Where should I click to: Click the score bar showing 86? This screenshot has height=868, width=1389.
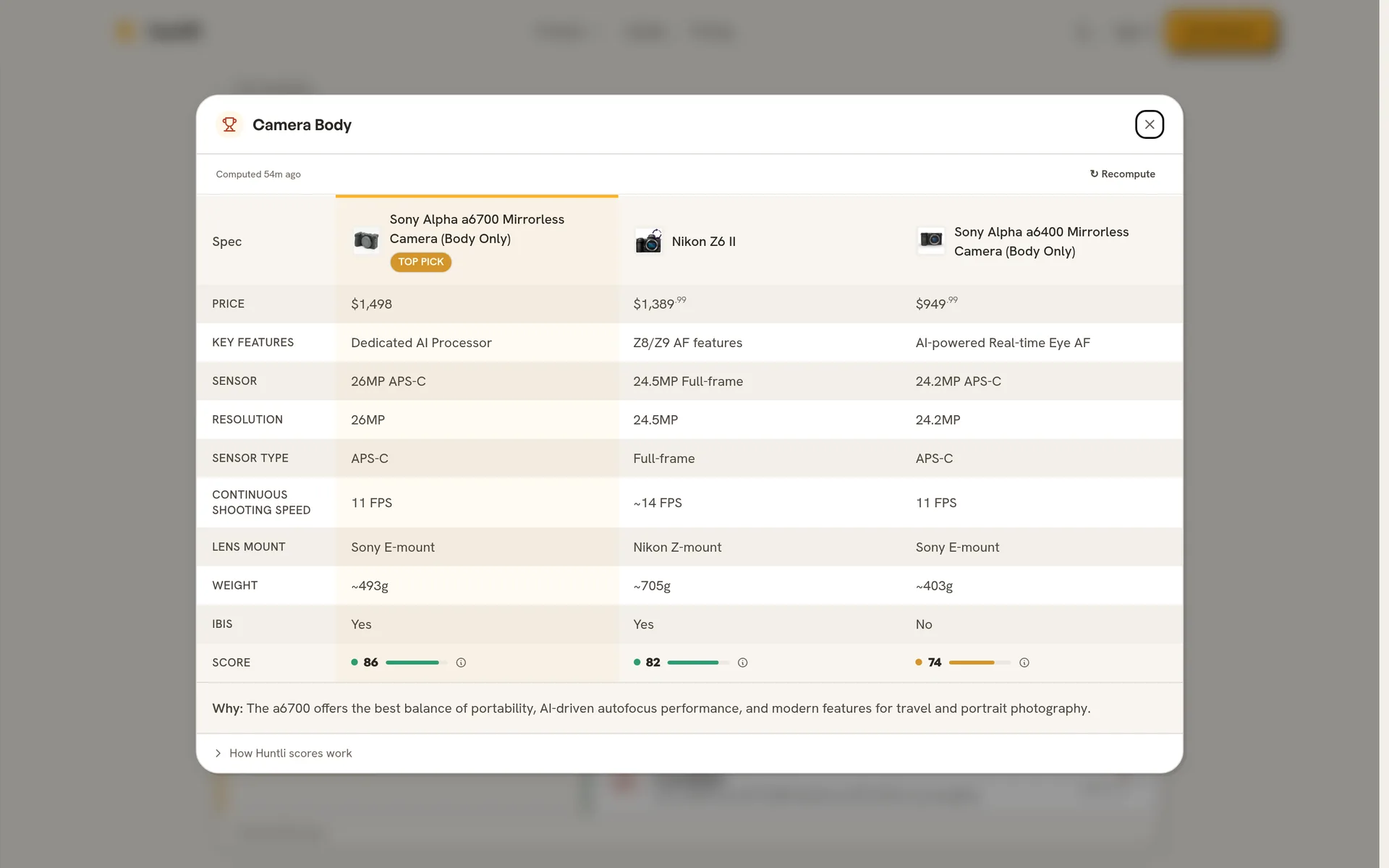tap(417, 663)
